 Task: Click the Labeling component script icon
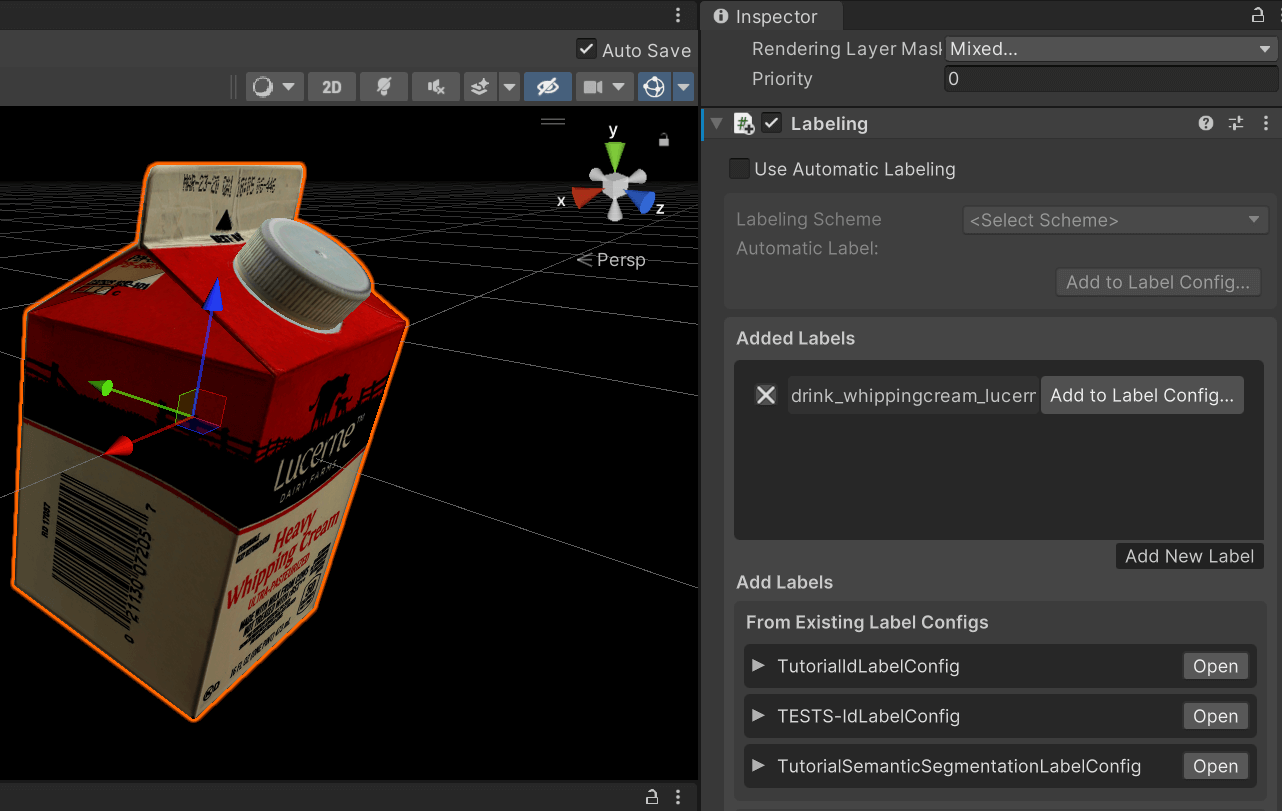(744, 124)
